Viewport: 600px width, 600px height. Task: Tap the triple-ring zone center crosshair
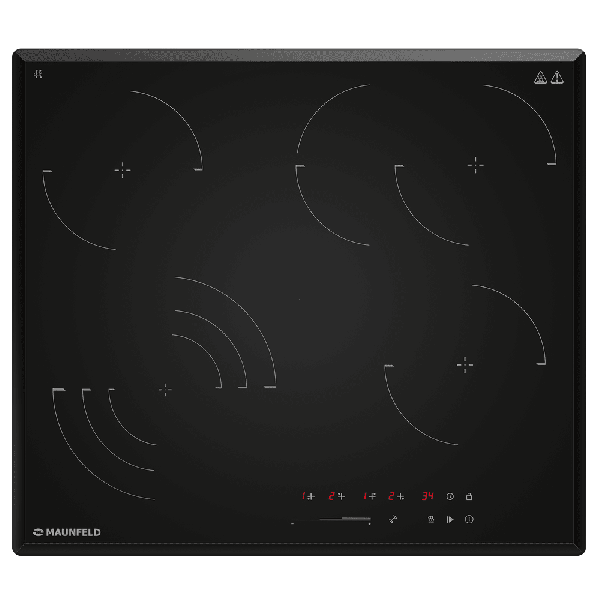[x=165, y=390]
